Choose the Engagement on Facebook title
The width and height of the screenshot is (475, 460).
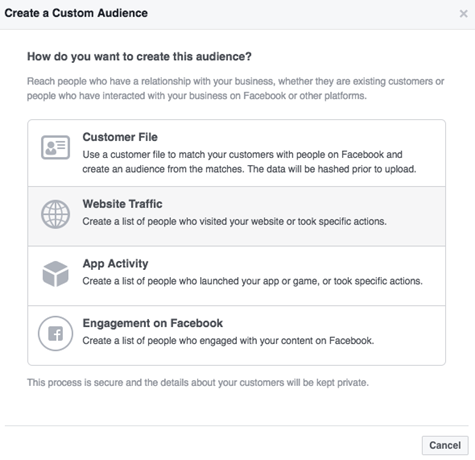coord(153,323)
